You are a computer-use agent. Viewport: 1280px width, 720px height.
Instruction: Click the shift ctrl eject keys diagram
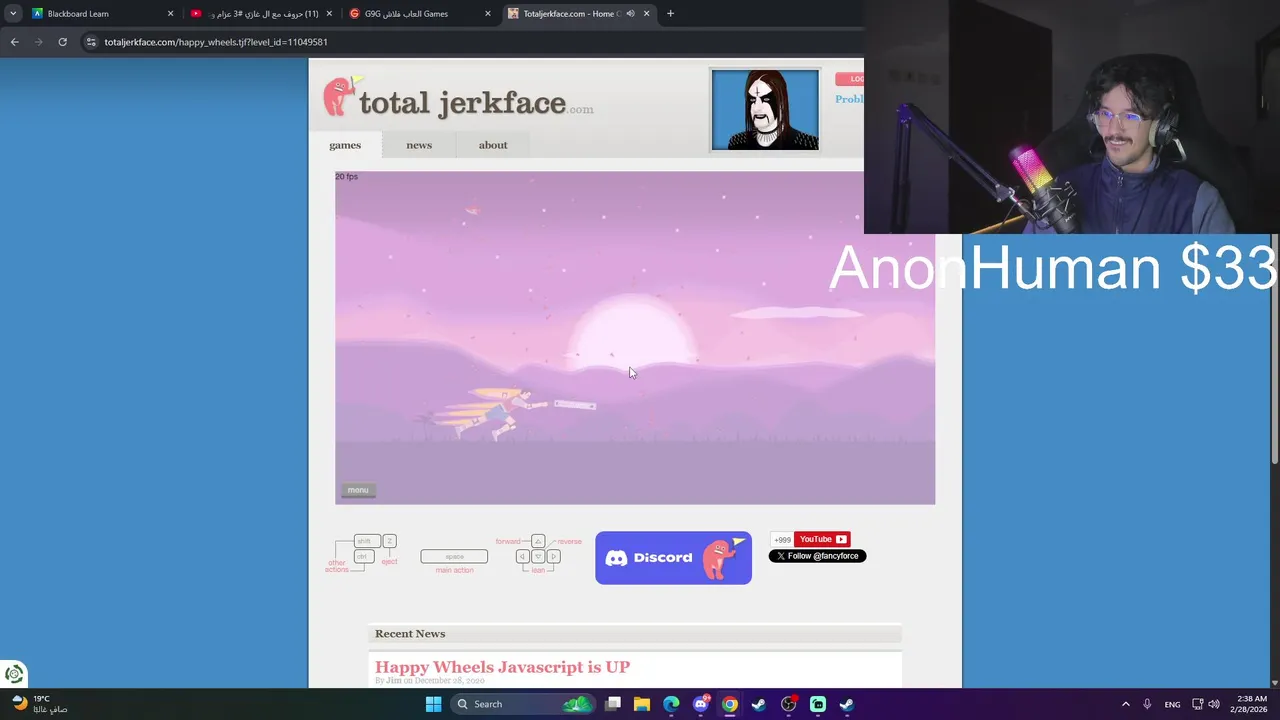pos(361,553)
